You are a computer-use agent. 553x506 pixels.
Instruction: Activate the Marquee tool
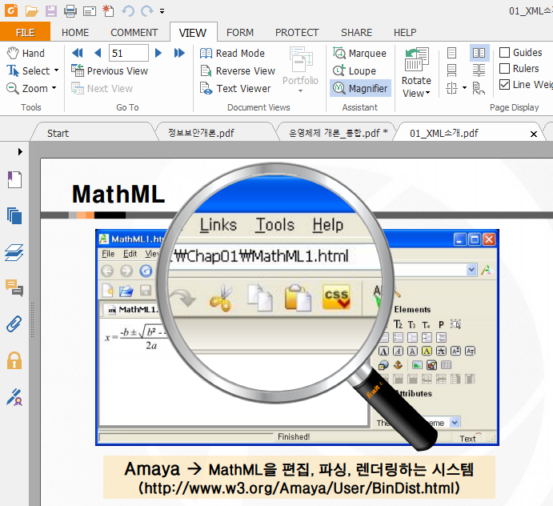point(360,53)
